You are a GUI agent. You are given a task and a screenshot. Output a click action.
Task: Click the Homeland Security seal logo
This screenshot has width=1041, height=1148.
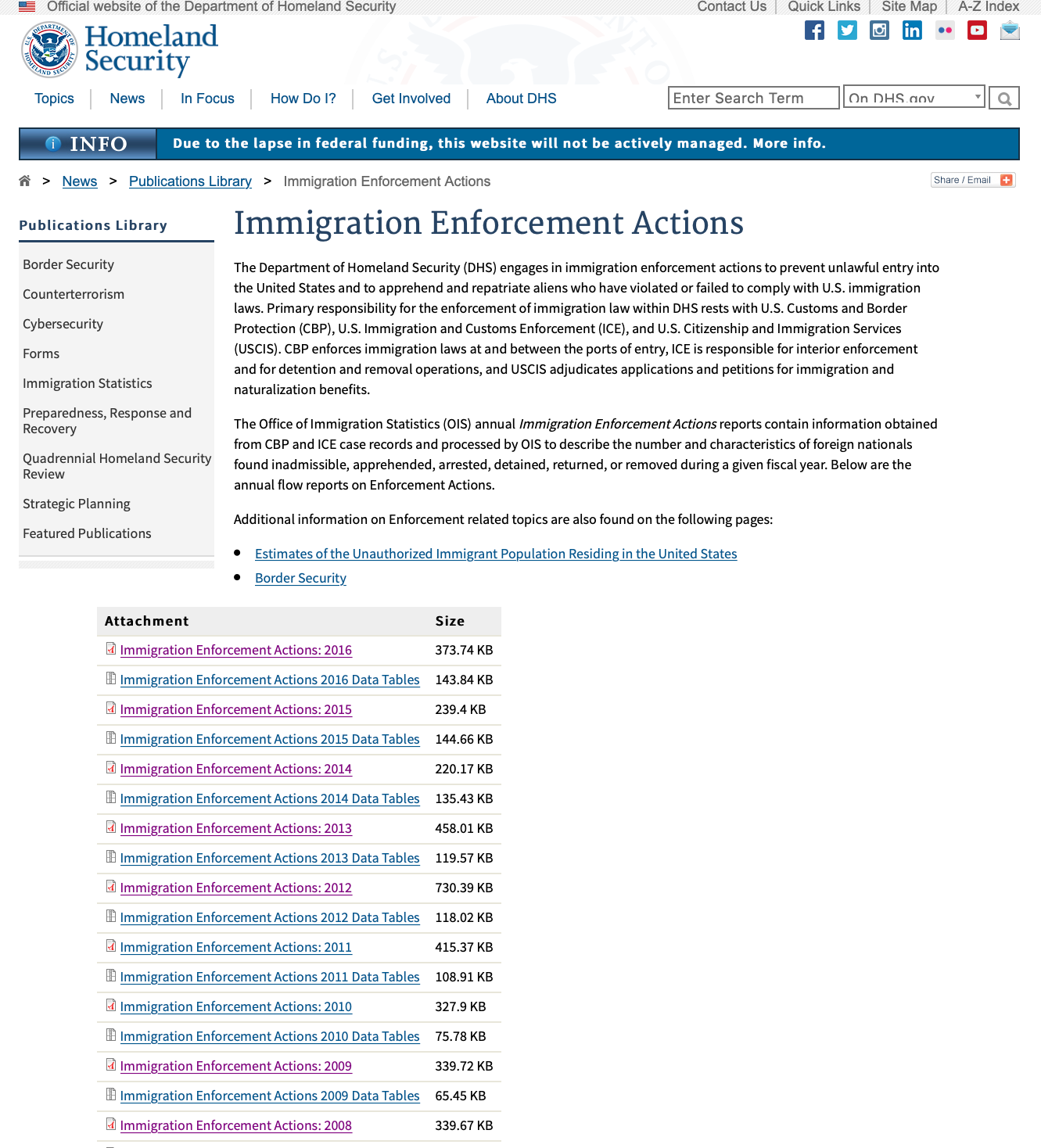[49, 50]
